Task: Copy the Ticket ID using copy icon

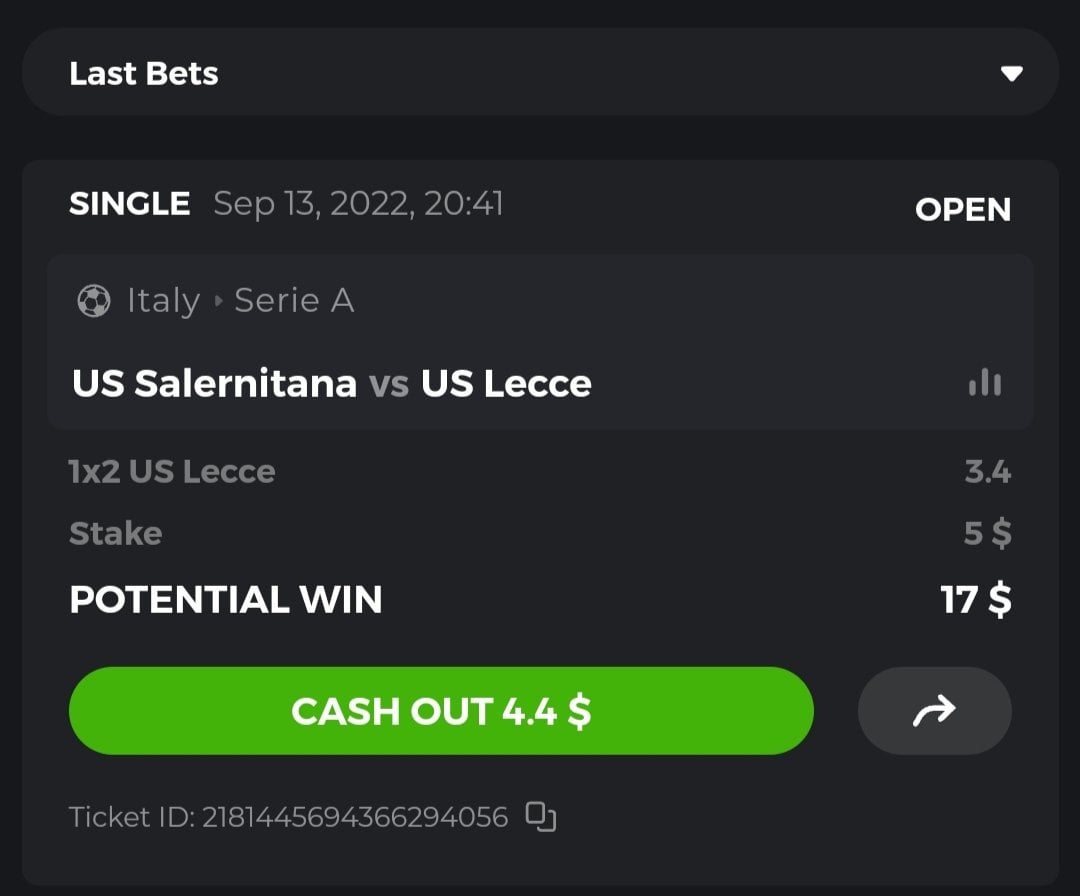Action: click(x=541, y=817)
